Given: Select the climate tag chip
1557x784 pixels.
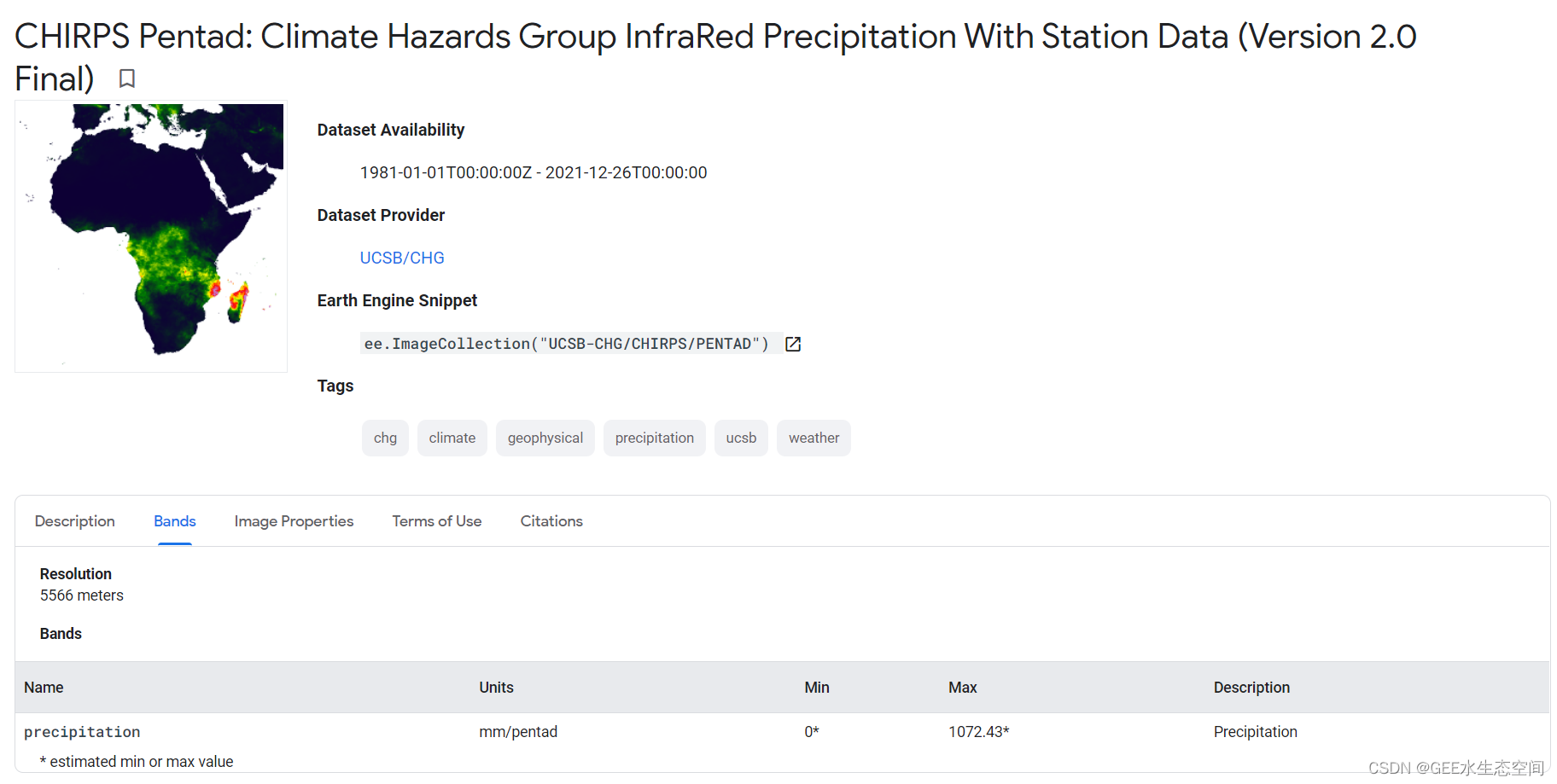Looking at the screenshot, I should tap(452, 438).
